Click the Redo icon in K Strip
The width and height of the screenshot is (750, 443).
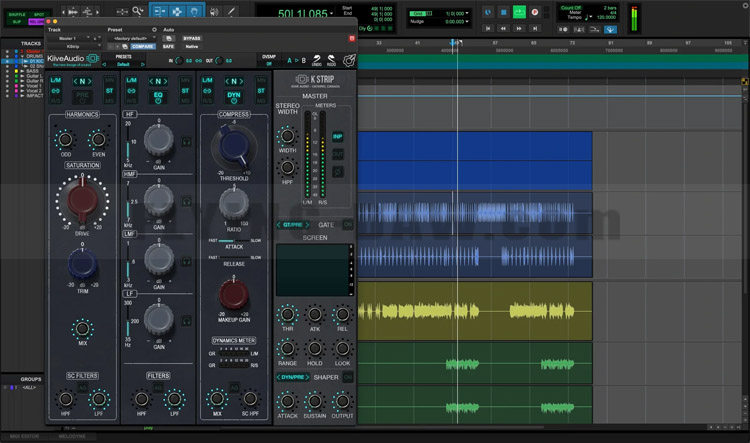331,60
